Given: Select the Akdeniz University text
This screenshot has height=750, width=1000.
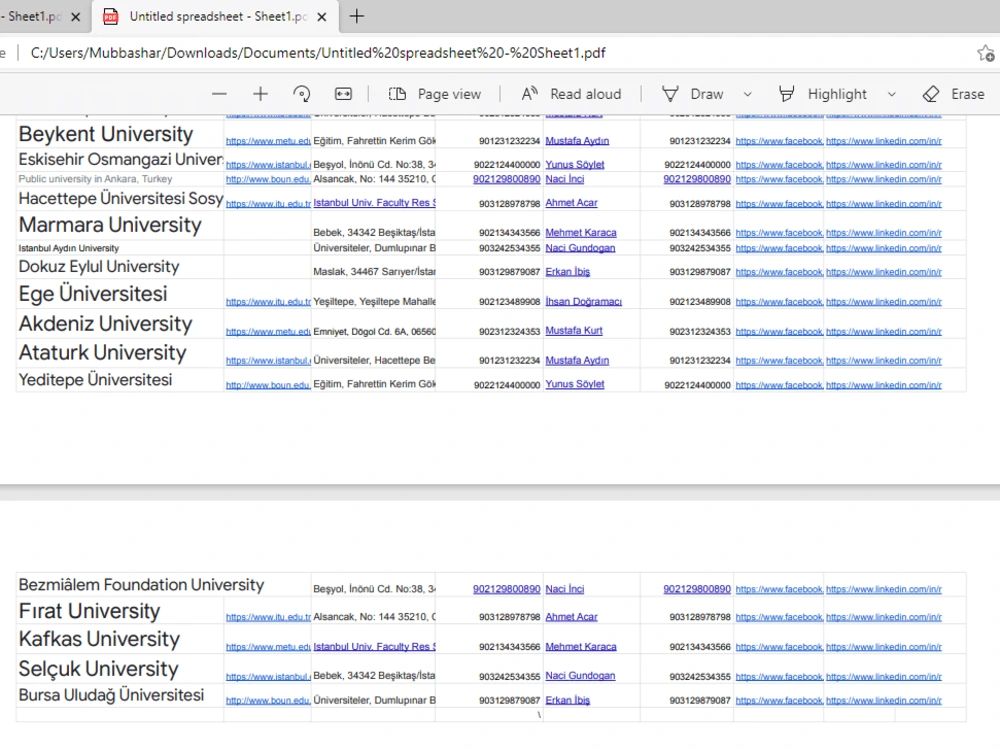Looking at the screenshot, I should pos(105,323).
